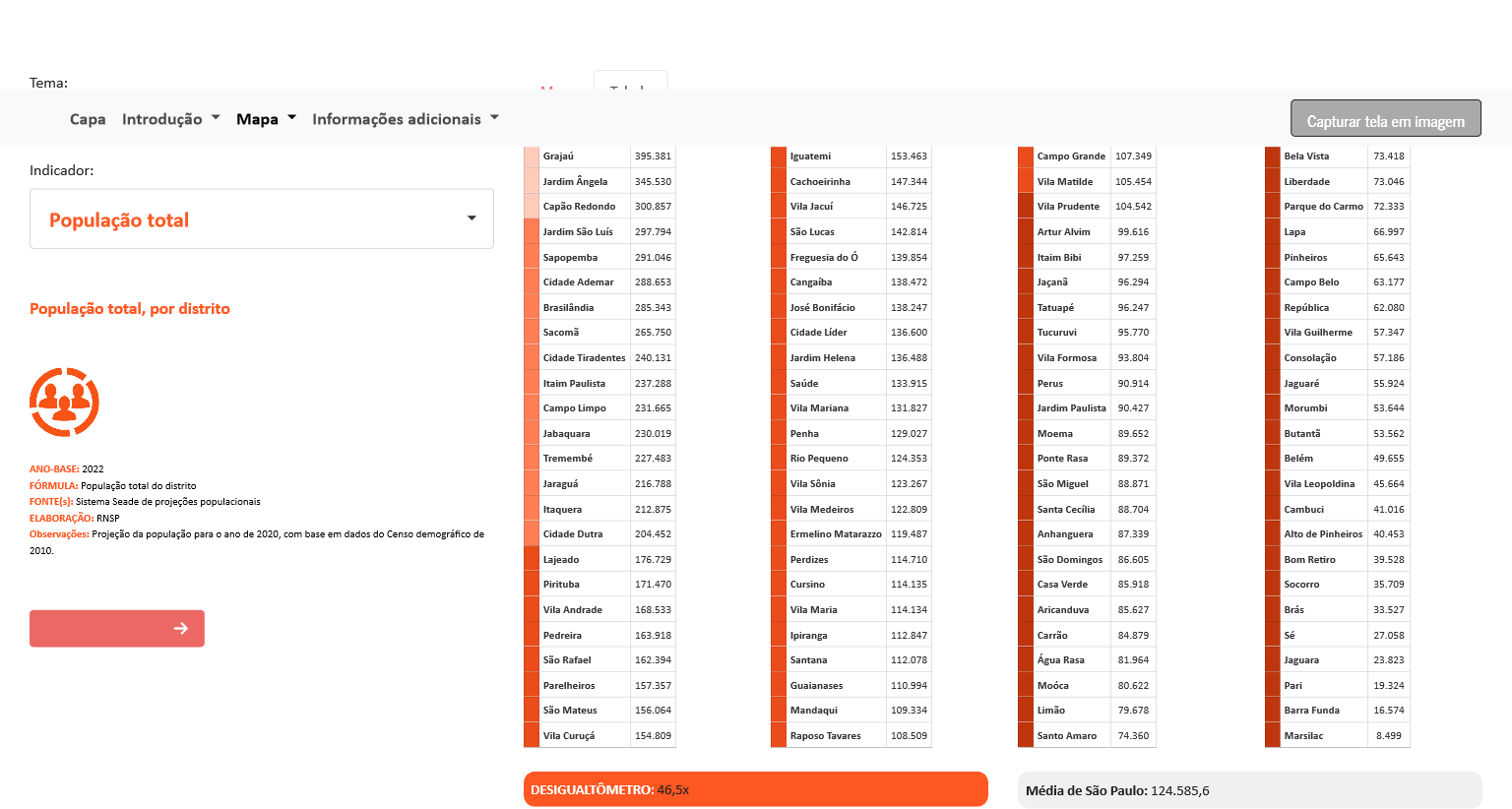The width and height of the screenshot is (1512, 809).
Task: Go to the Capa page
Action: (88, 119)
